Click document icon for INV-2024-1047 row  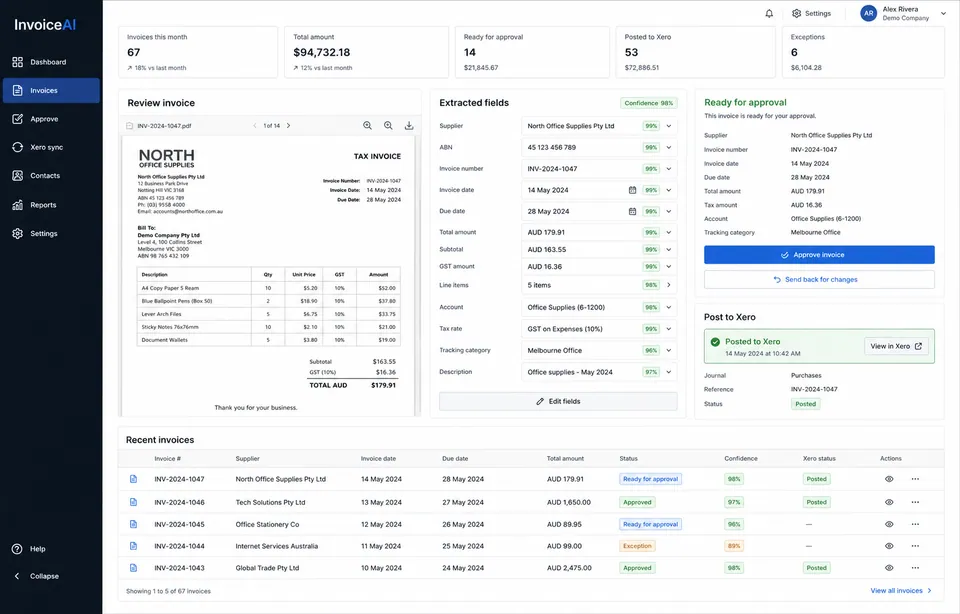(x=133, y=479)
